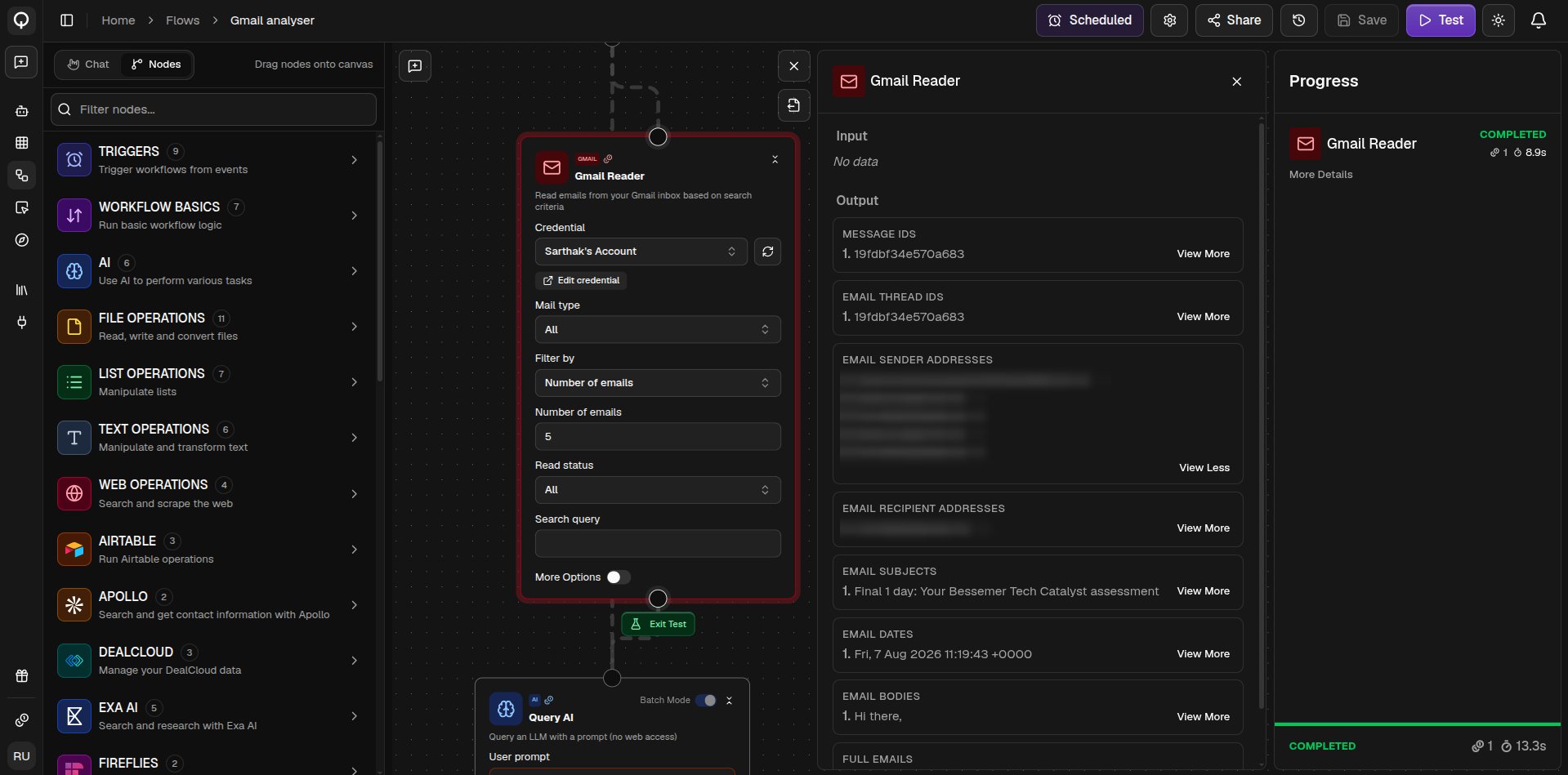Toggle the sidebar panel icon
This screenshot has height=775, width=1568.
coord(67,20)
